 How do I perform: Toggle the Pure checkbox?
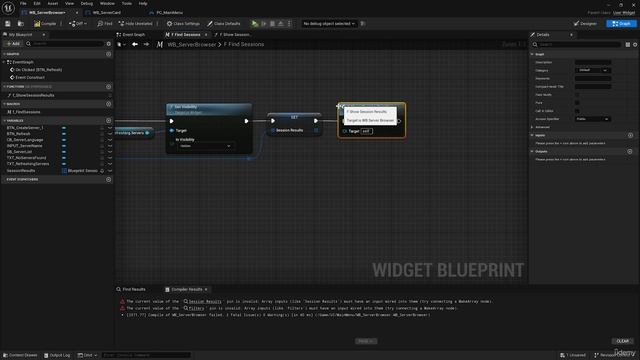pyautogui.click(x=577, y=102)
